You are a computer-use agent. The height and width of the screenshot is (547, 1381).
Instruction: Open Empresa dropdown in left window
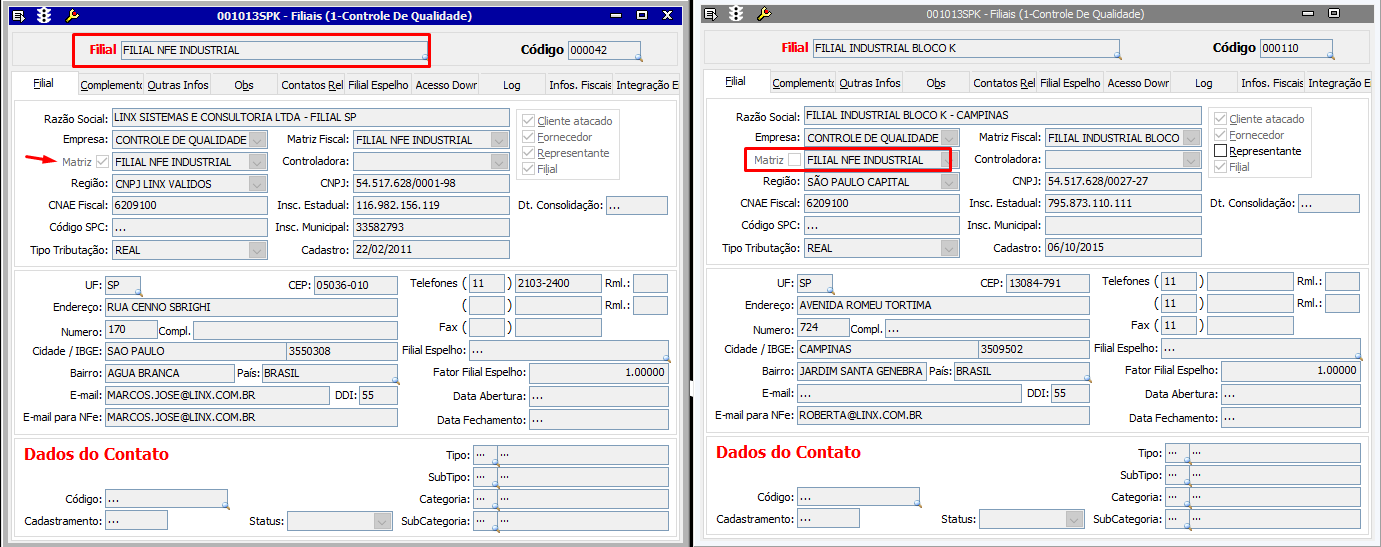tap(258, 140)
